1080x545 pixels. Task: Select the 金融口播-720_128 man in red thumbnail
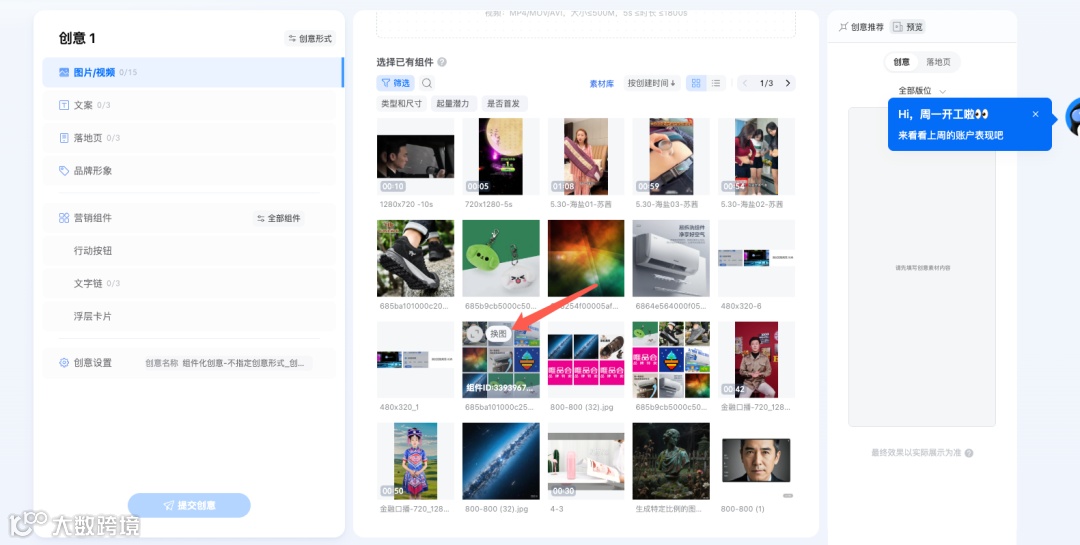pos(756,360)
